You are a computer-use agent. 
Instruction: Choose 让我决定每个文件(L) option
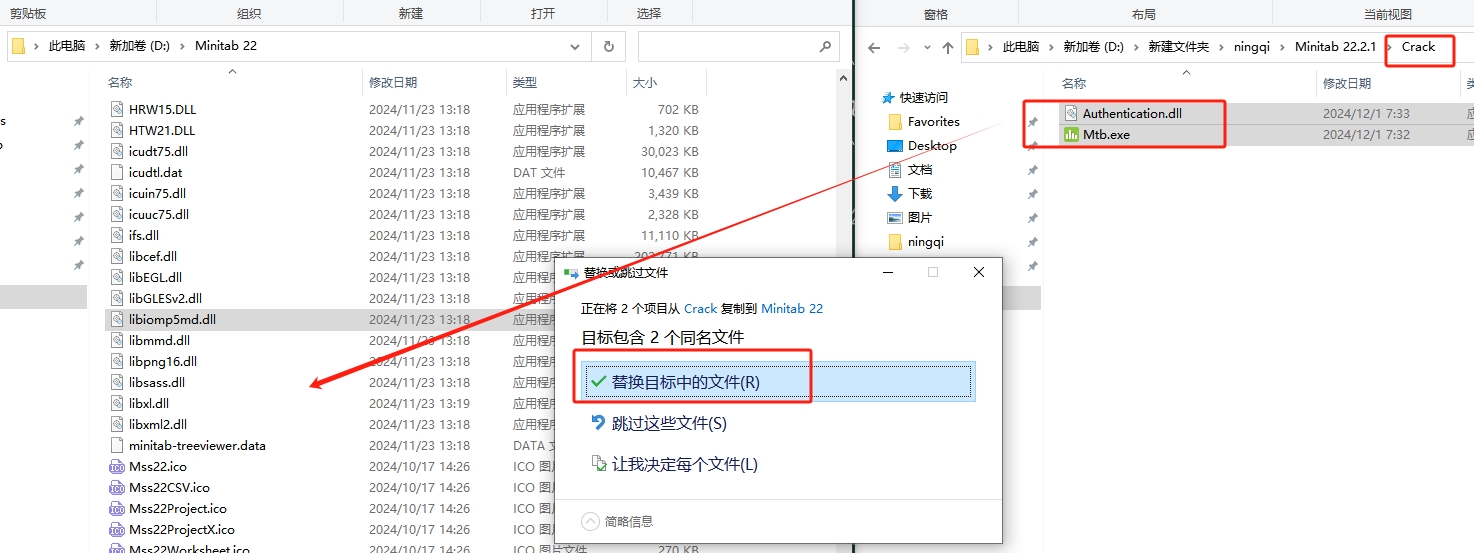777,464
